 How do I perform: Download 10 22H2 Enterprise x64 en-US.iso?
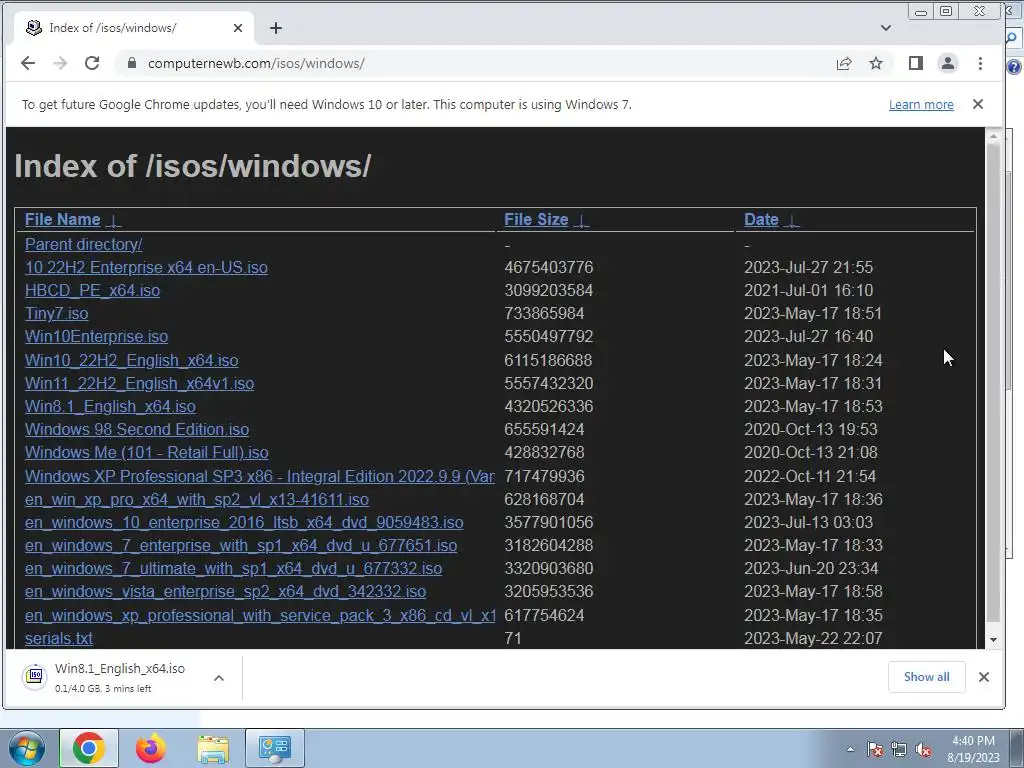click(146, 267)
